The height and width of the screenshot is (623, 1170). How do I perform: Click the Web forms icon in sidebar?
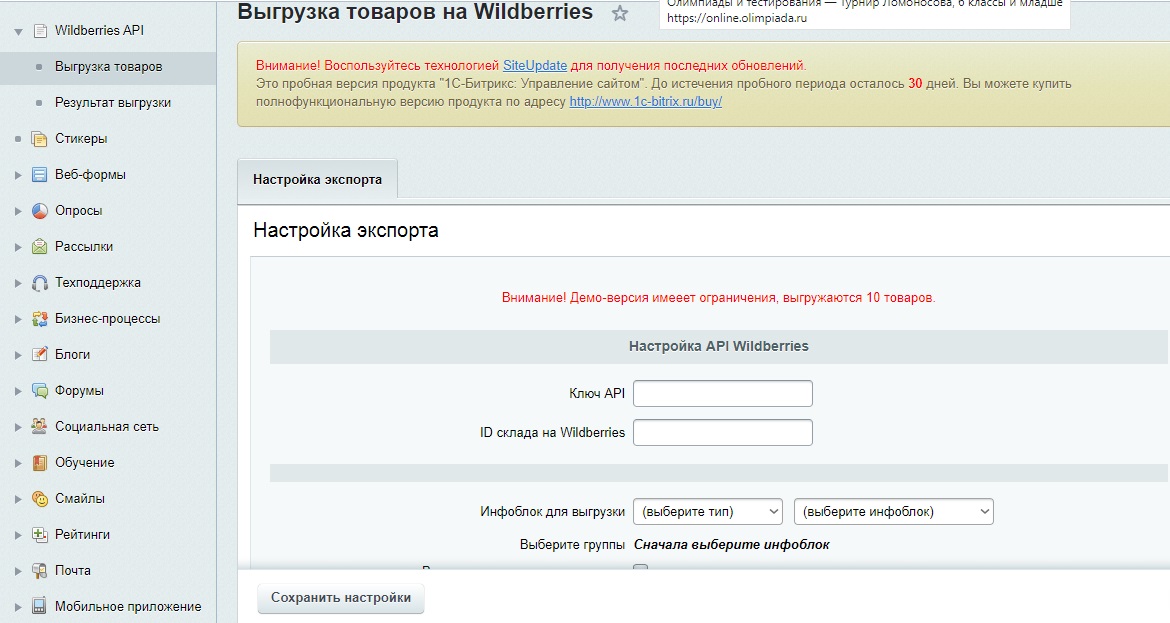tap(40, 175)
